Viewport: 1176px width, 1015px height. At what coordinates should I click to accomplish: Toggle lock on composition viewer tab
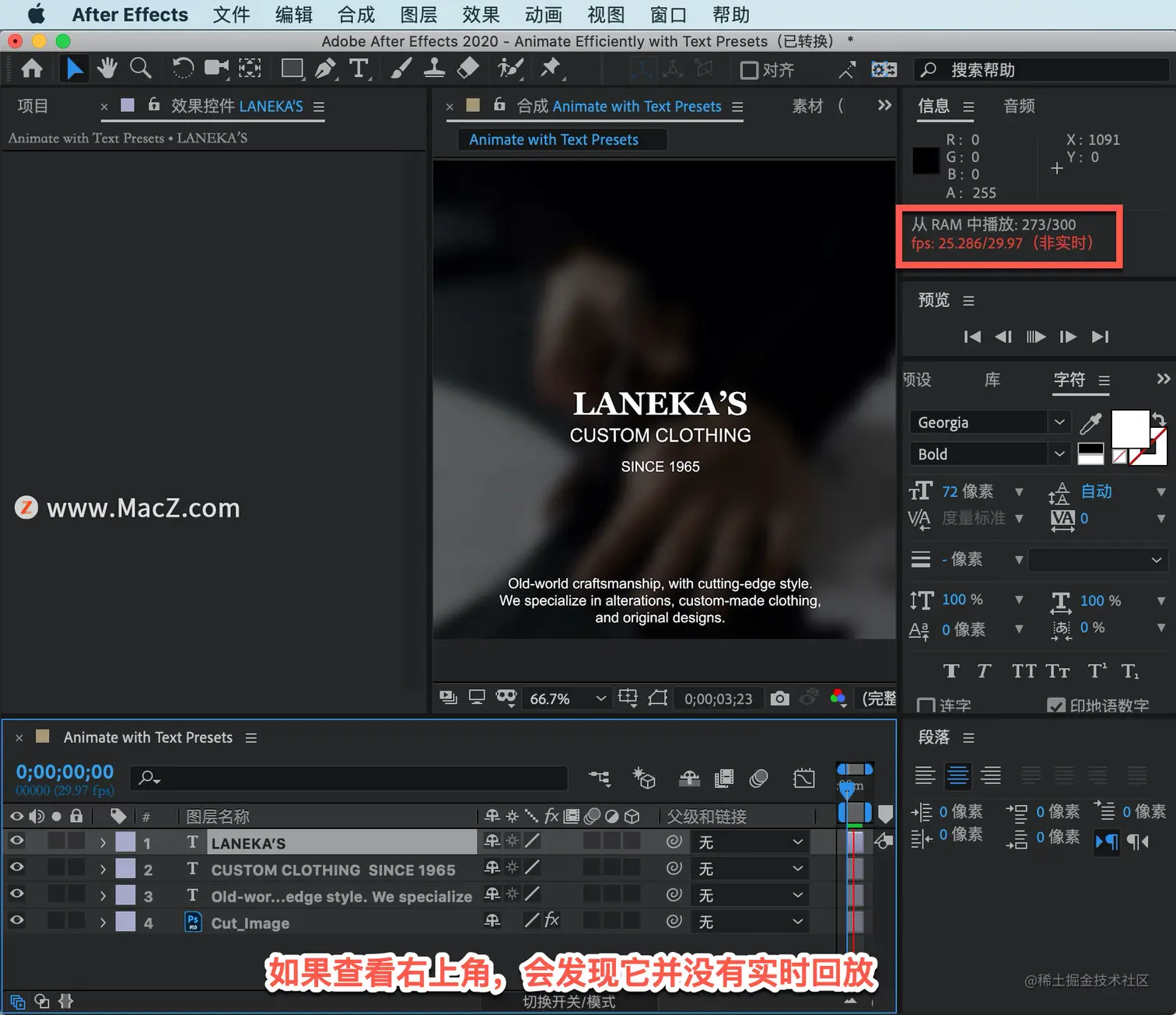[499, 104]
